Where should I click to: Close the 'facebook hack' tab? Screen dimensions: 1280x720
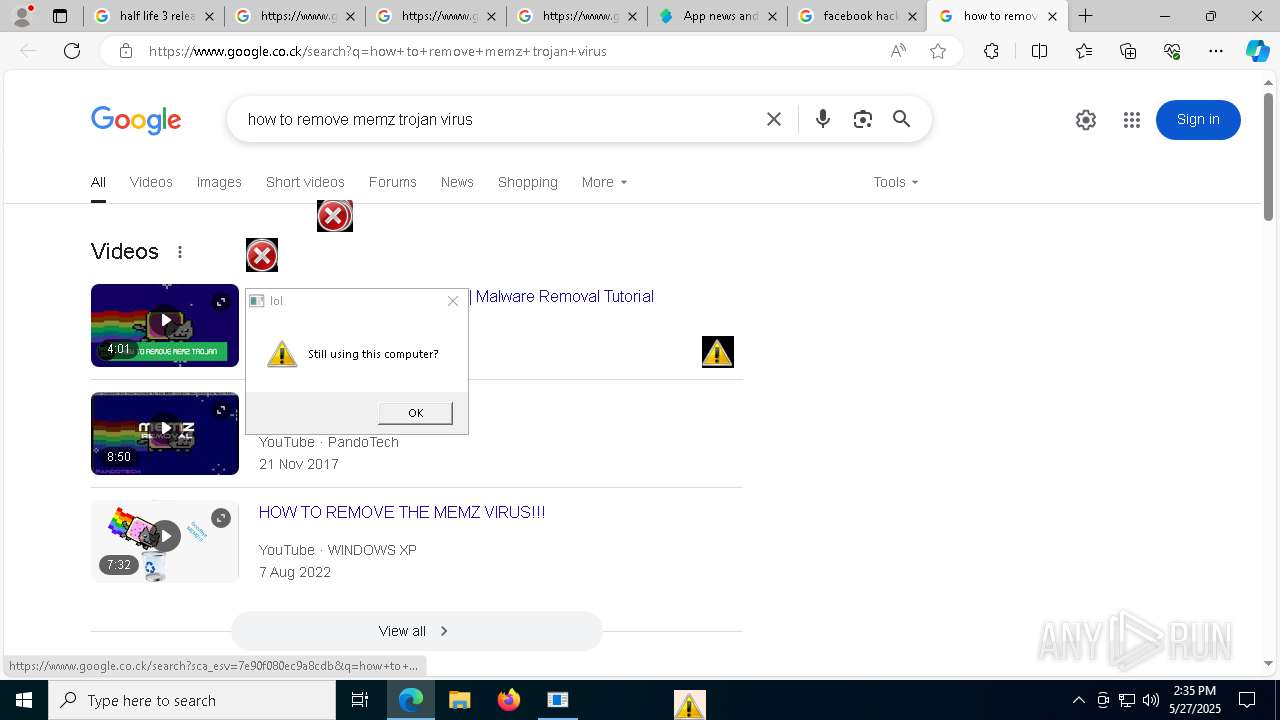click(x=912, y=17)
